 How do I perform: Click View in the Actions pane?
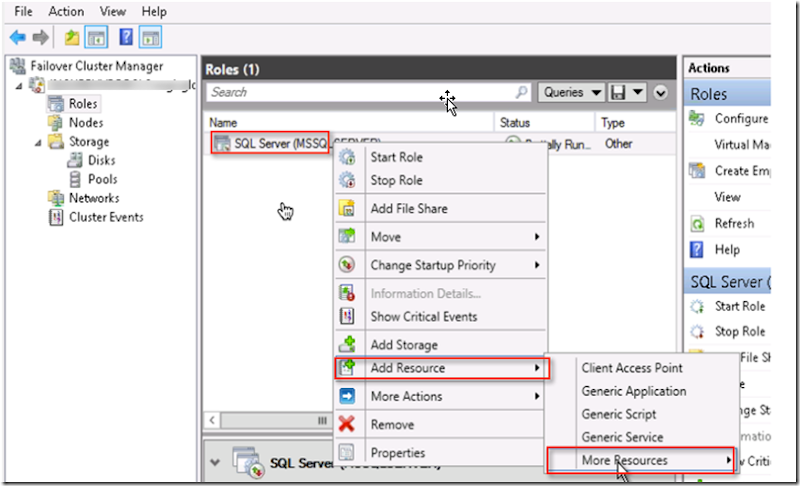click(728, 197)
